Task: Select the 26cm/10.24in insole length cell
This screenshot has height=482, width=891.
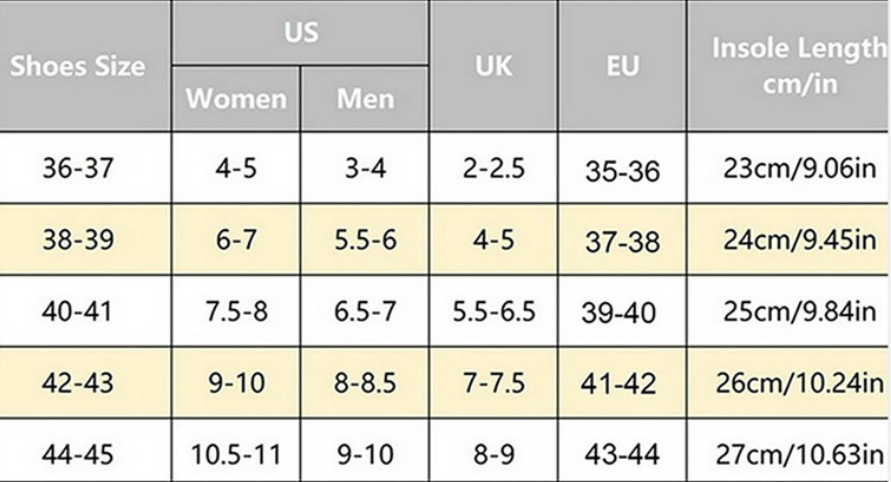Action: (799, 384)
